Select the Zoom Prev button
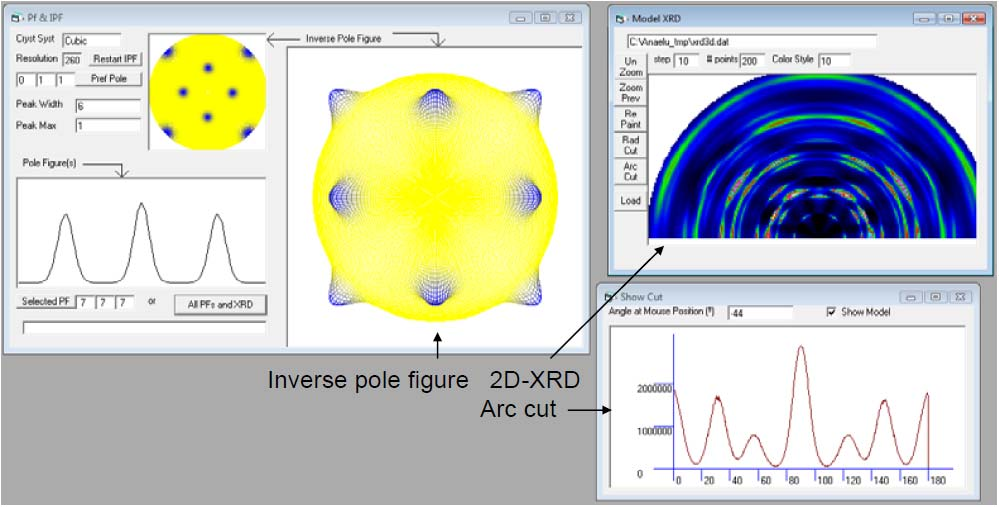This screenshot has height=507, width=999. (630, 93)
